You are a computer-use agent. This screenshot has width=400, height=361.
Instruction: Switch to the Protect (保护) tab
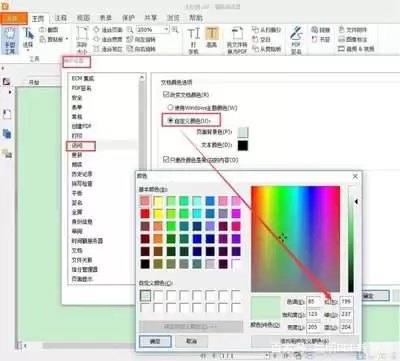click(128, 18)
